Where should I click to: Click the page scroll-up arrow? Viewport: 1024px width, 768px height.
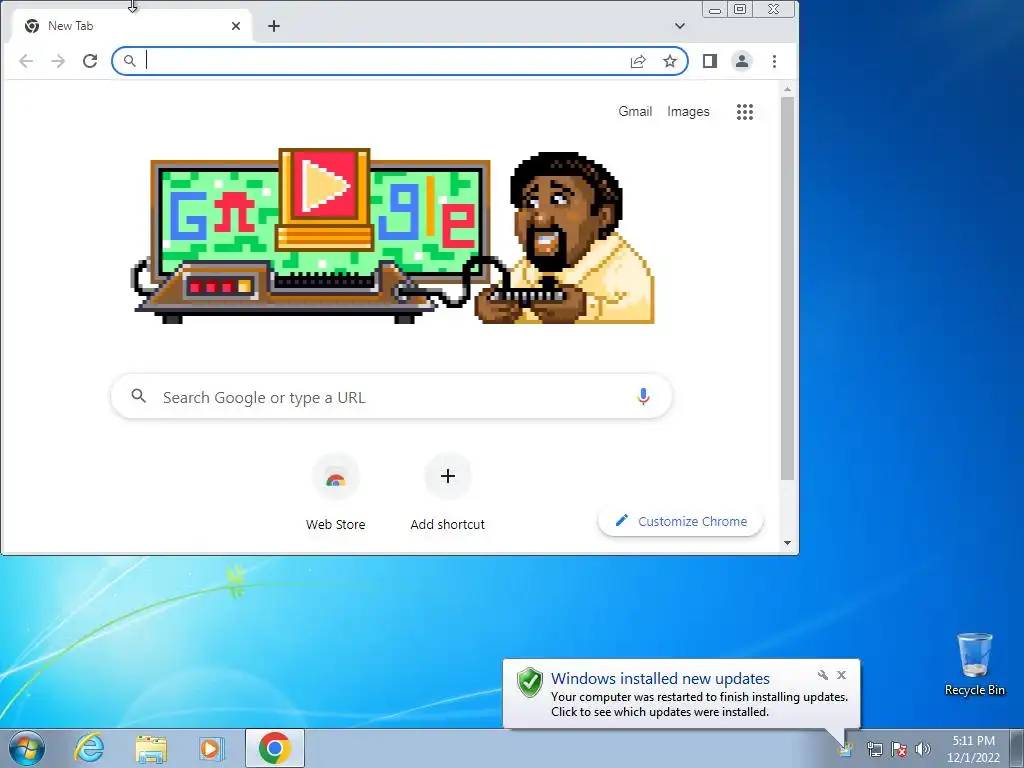click(788, 89)
